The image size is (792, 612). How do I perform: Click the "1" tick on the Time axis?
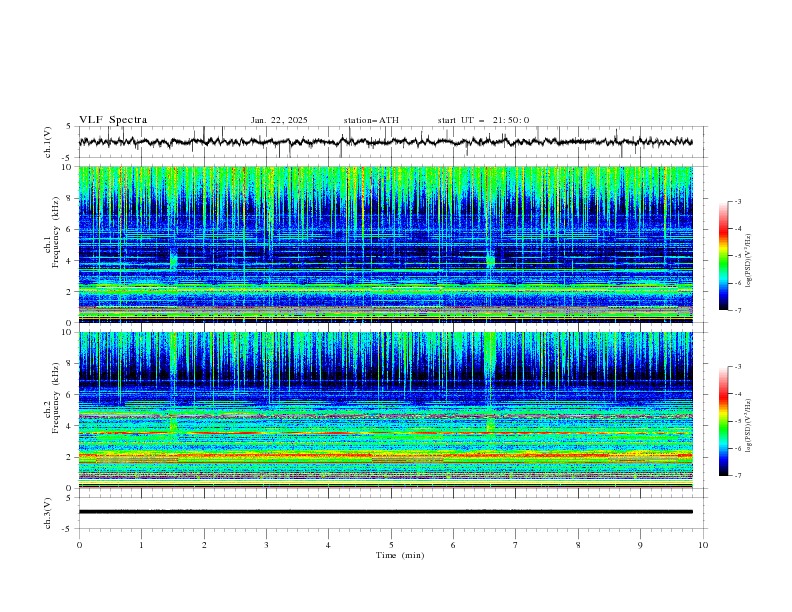click(141, 545)
